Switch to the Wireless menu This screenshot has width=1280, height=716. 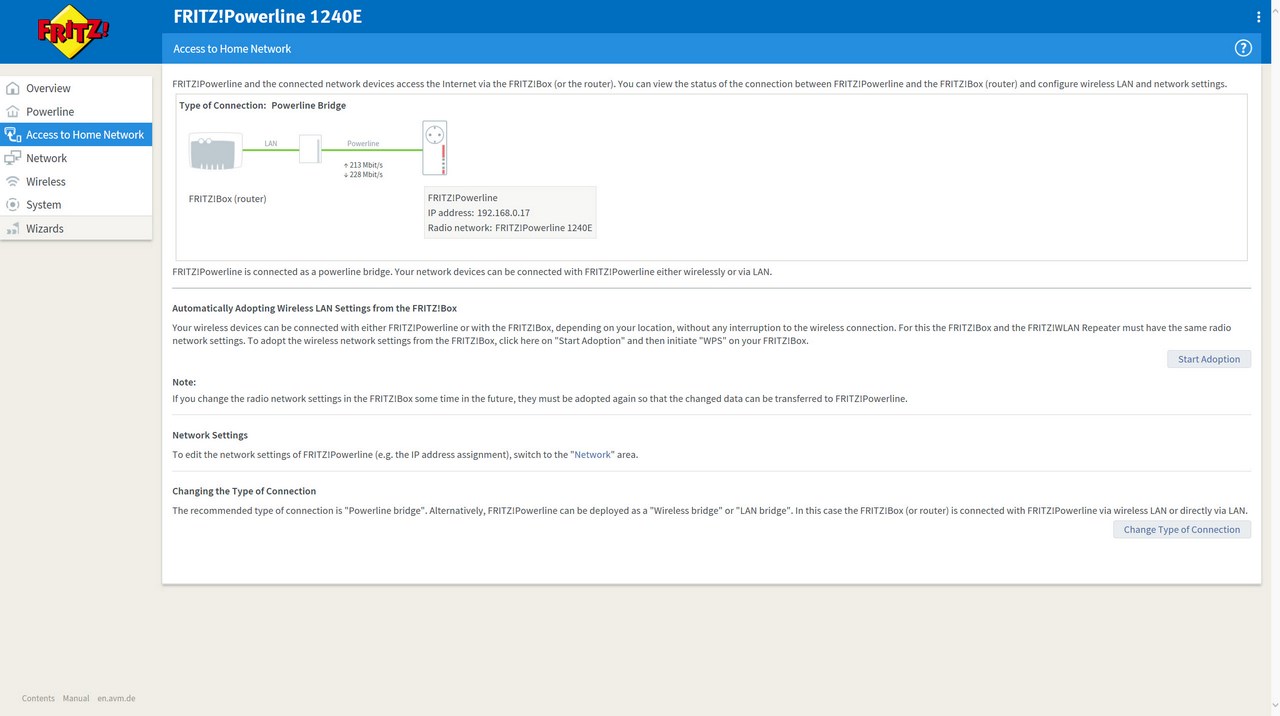click(x=76, y=181)
